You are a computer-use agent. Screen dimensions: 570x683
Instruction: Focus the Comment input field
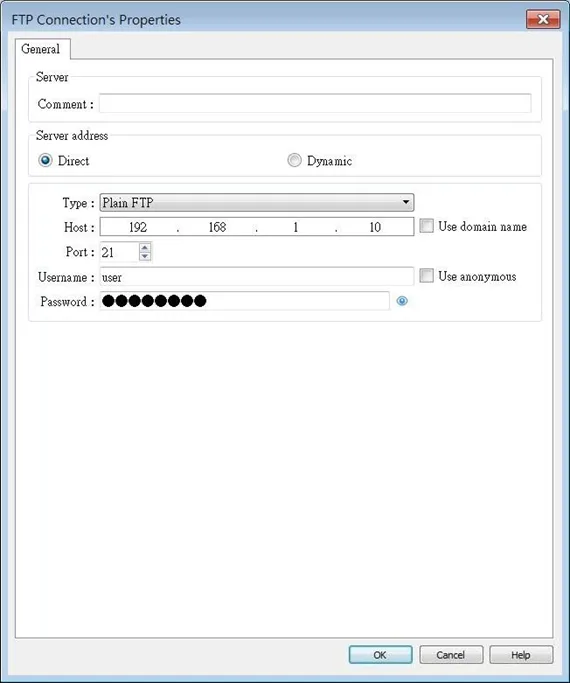coord(315,103)
